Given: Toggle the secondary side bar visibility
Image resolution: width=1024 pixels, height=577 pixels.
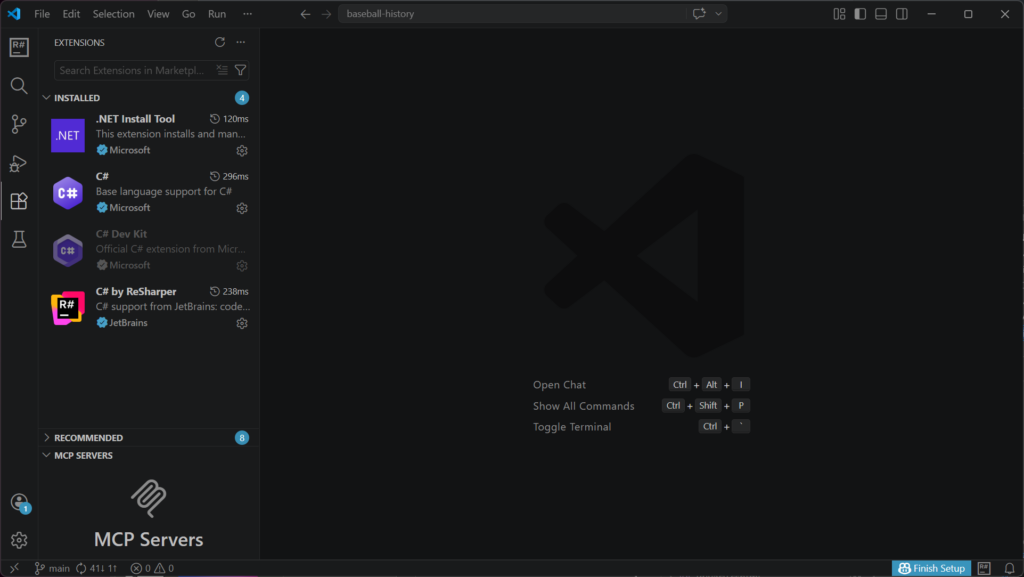Looking at the screenshot, I should click(x=902, y=14).
